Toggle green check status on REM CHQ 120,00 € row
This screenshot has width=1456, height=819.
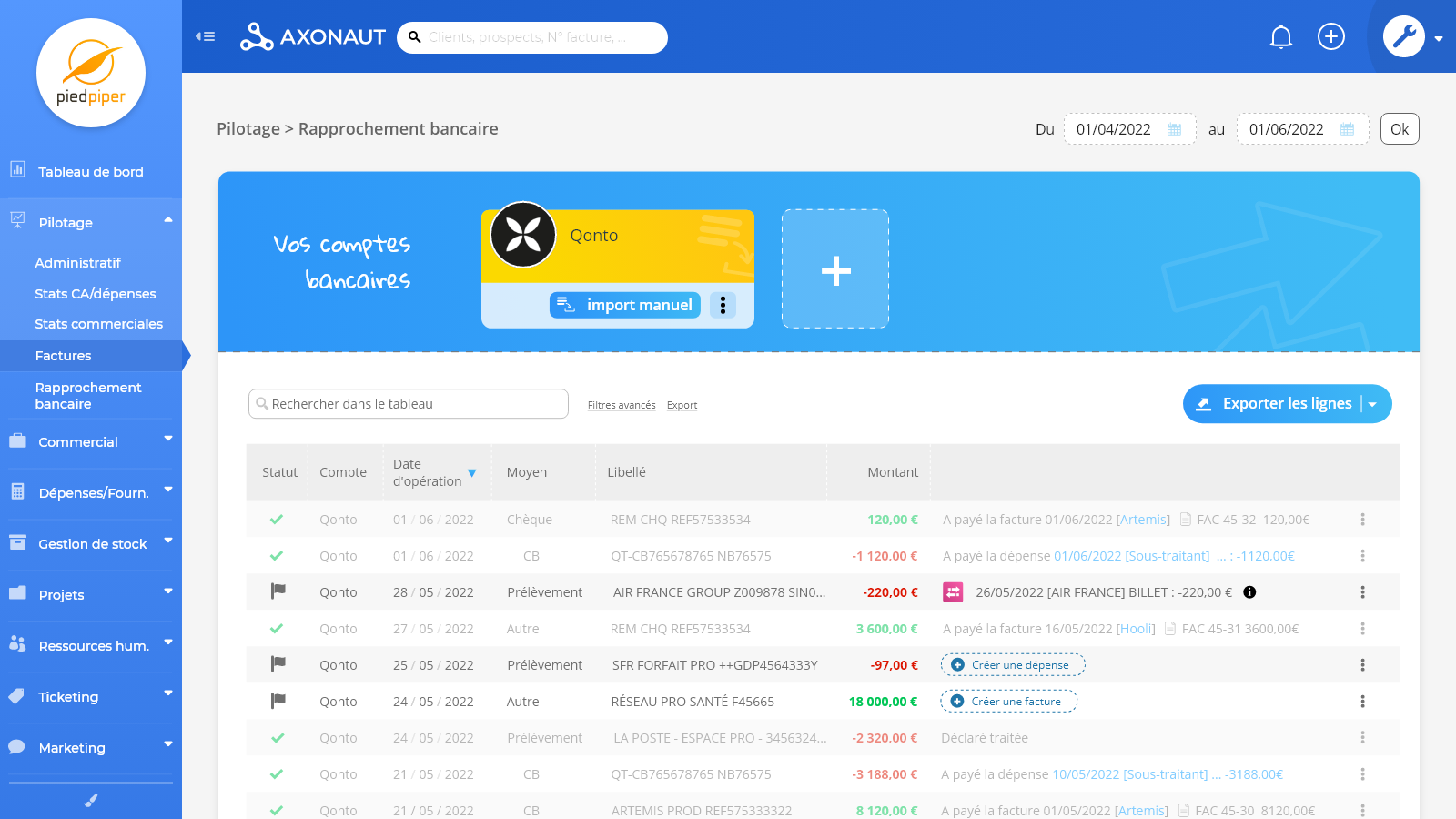click(x=277, y=520)
